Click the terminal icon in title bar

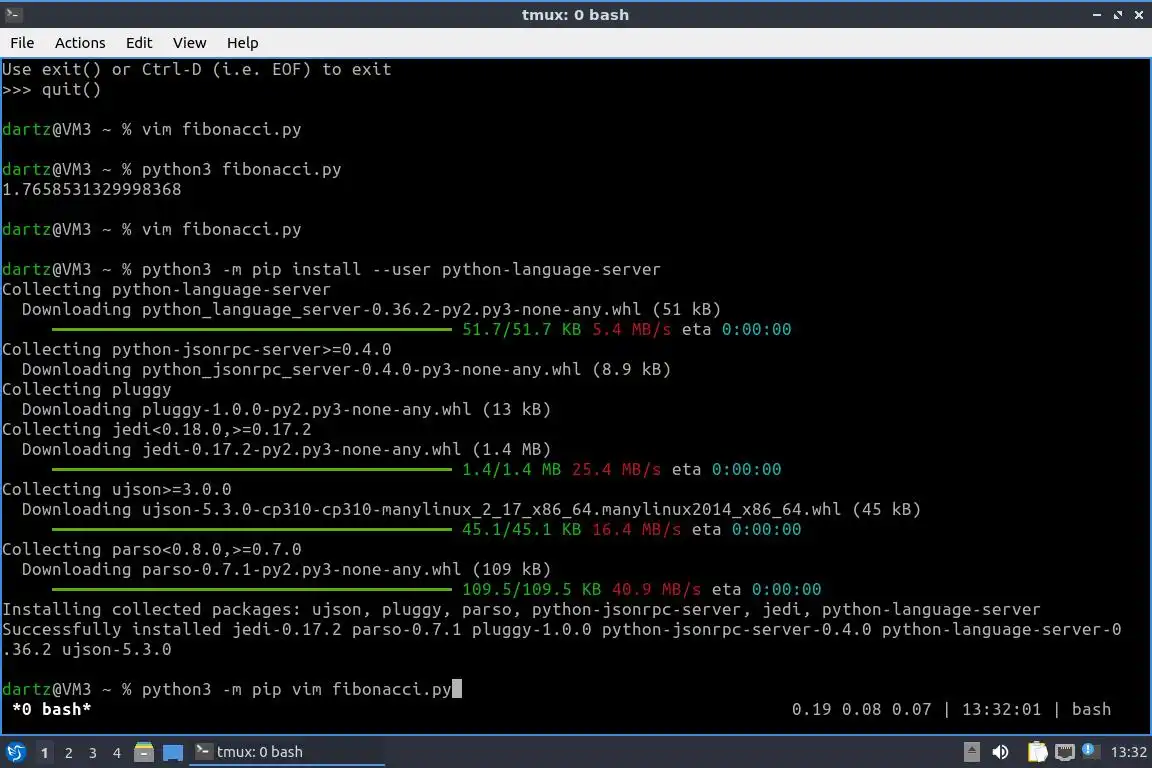[x=13, y=14]
